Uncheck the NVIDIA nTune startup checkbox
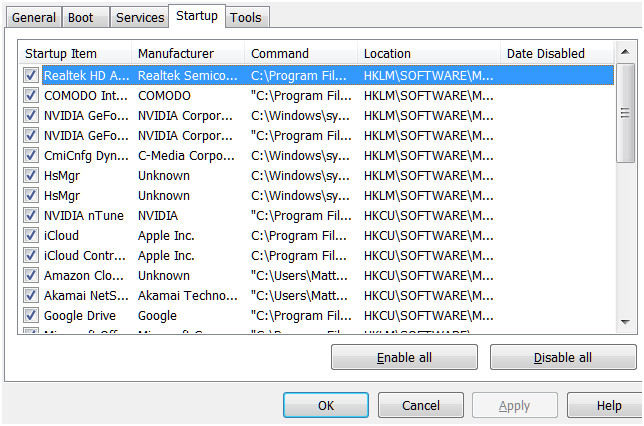This screenshot has width=644, height=426. pos(31,215)
